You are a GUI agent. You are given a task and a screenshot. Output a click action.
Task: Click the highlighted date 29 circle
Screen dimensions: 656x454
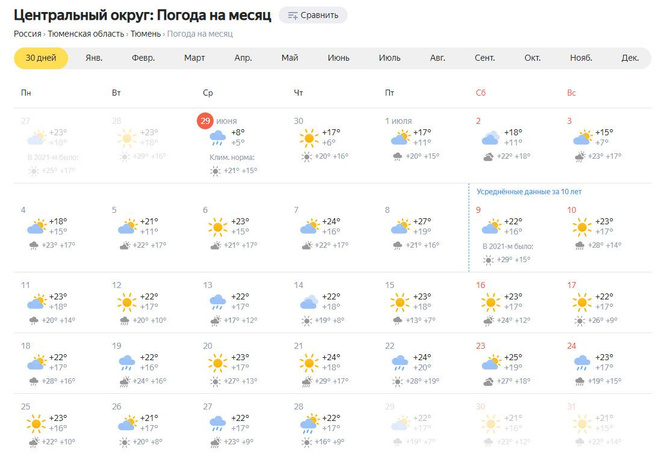[x=205, y=120]
